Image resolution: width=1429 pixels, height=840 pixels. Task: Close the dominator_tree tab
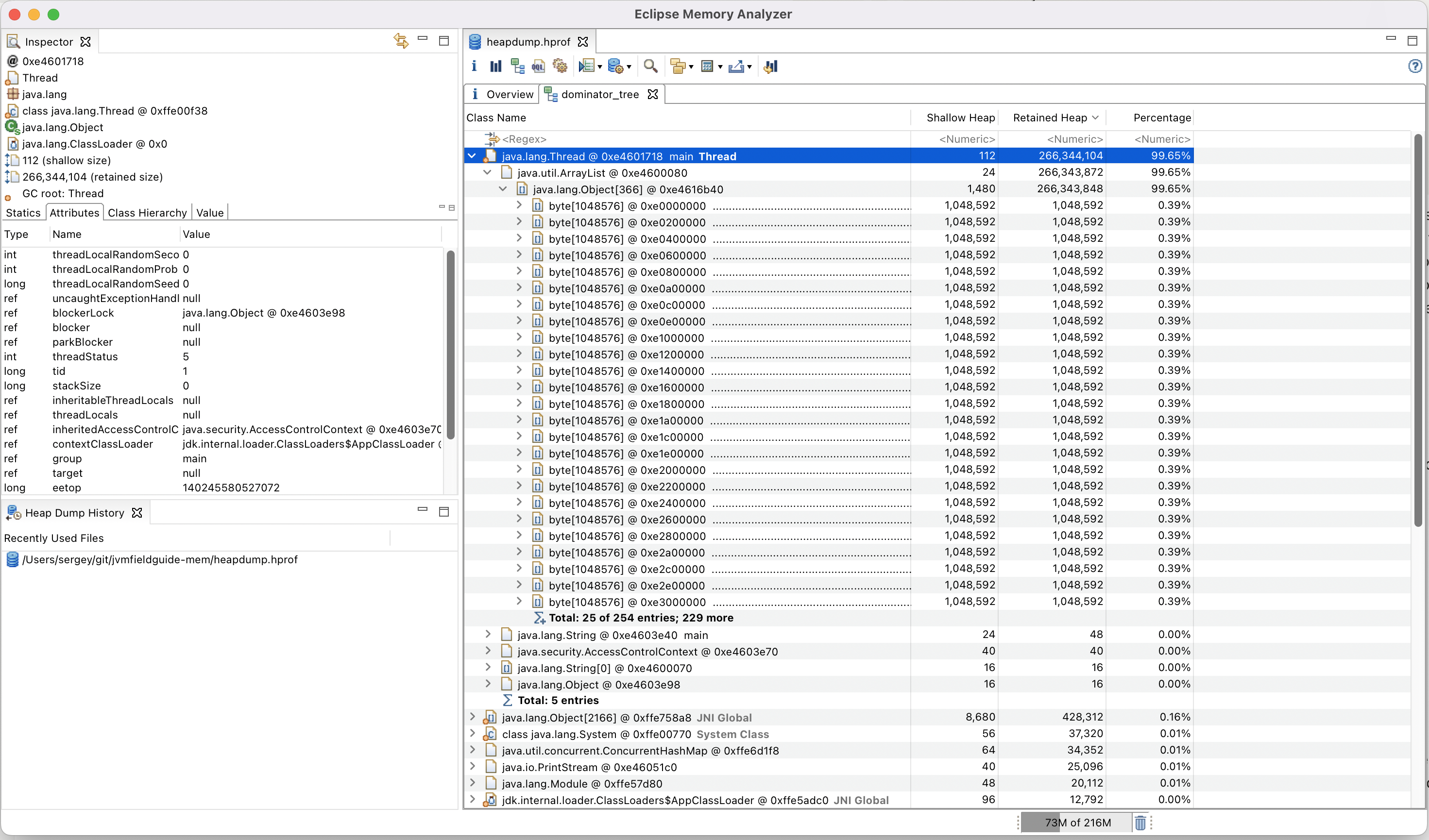[653, 94]
